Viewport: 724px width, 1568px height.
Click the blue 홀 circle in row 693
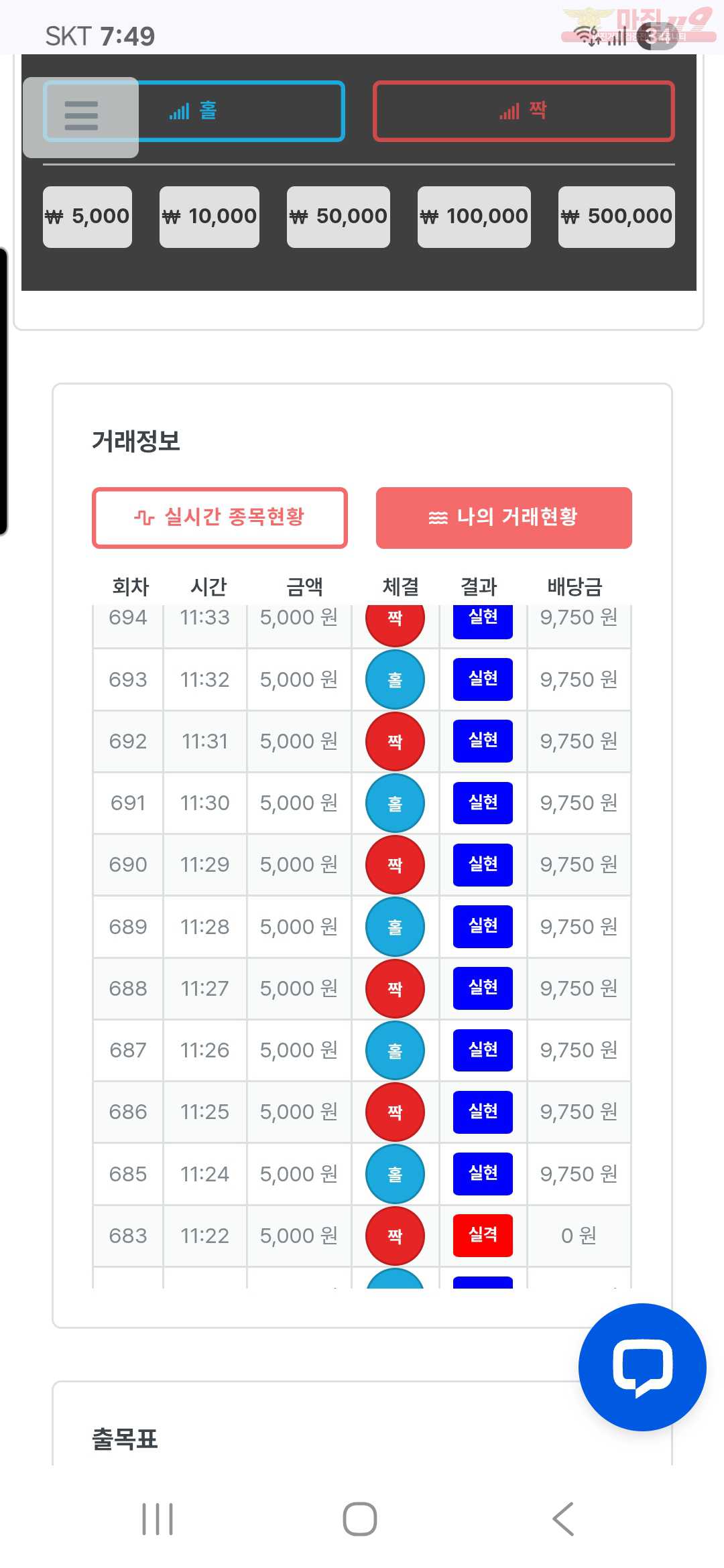[x=395, y=679]
